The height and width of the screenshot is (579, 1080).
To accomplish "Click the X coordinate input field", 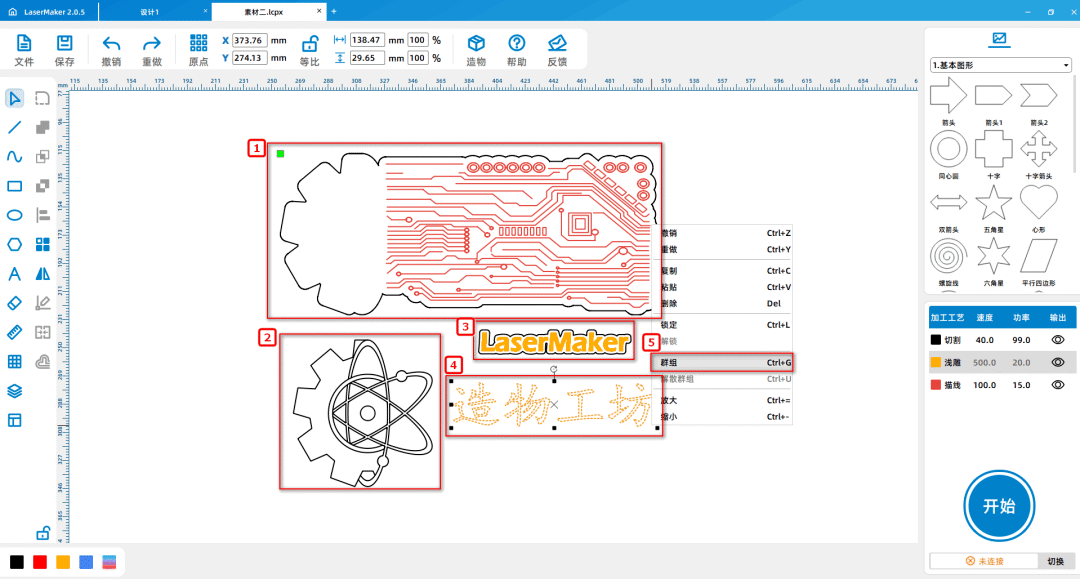I will pos(250,40).
